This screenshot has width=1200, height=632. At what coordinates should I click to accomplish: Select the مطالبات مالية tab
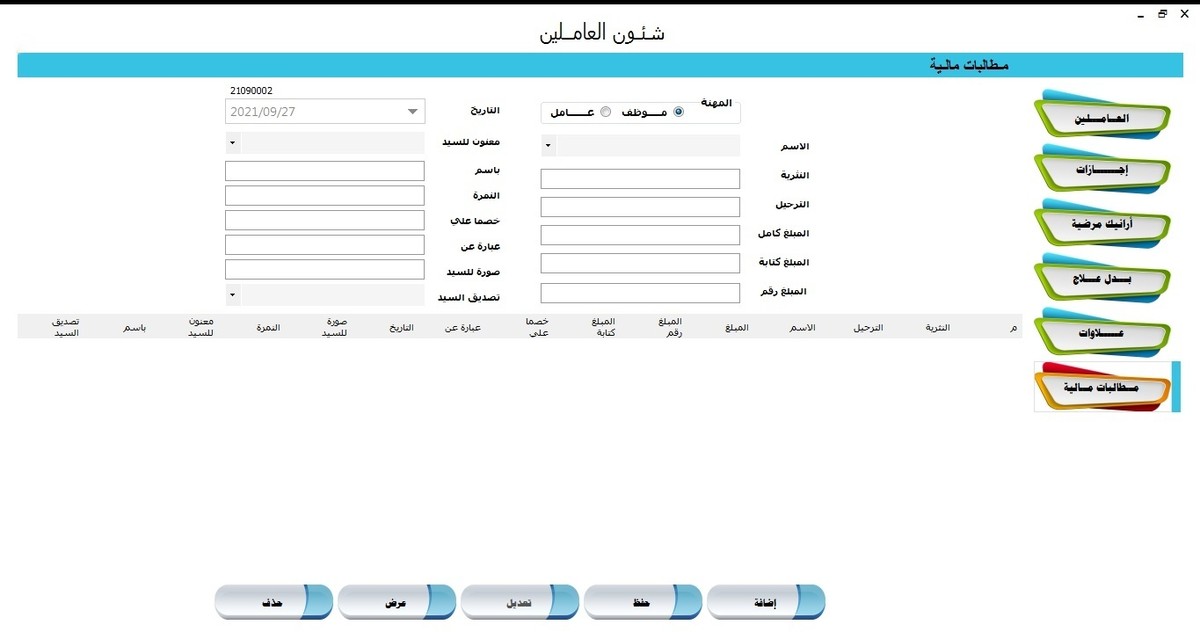point(1103,387)
